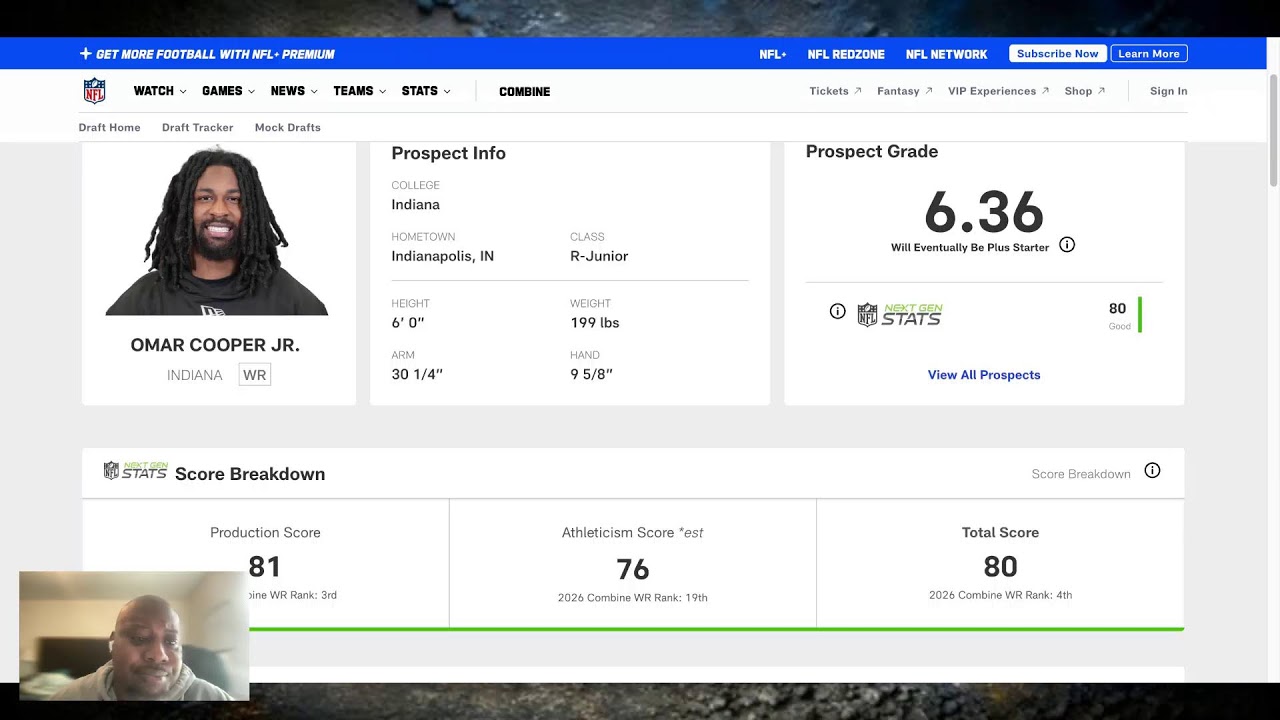Click Next Gen Stats logo in Prospect Grade card
Viewport: 1280px width, 720px height.
coord(900,315)
